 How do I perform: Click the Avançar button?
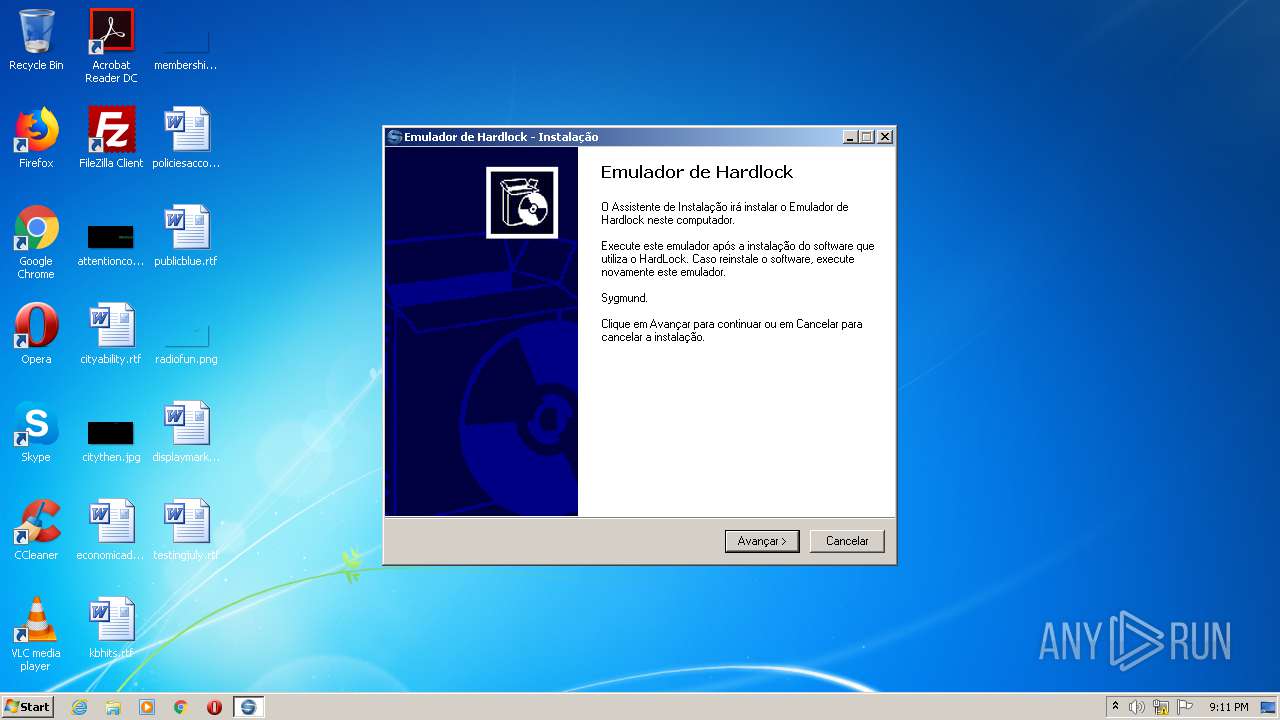point(762,541)
